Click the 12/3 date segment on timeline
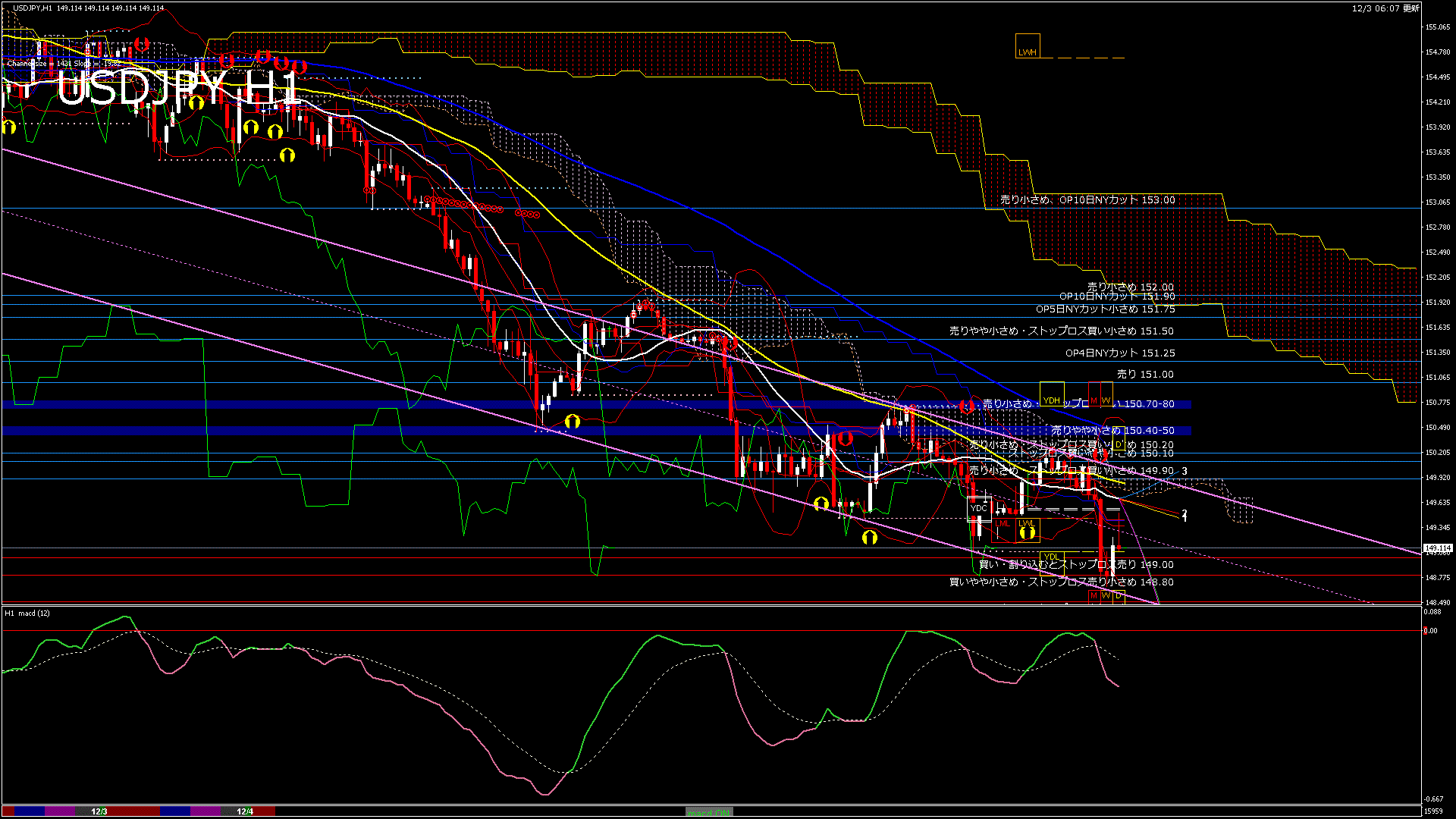 99,811
